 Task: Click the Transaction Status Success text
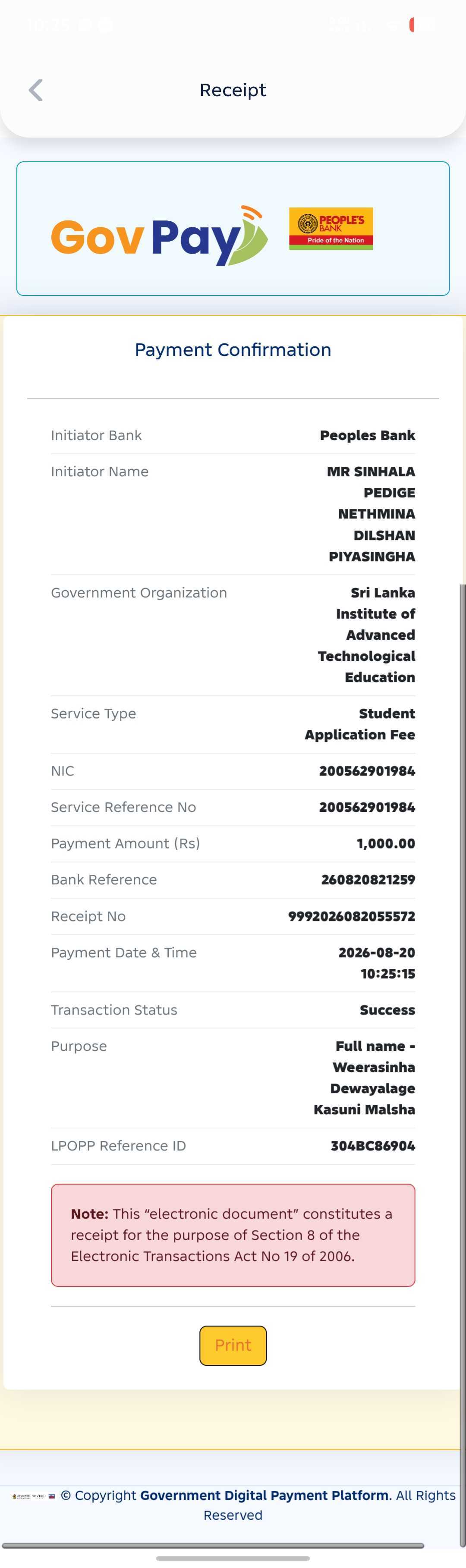click(387, 1009)
